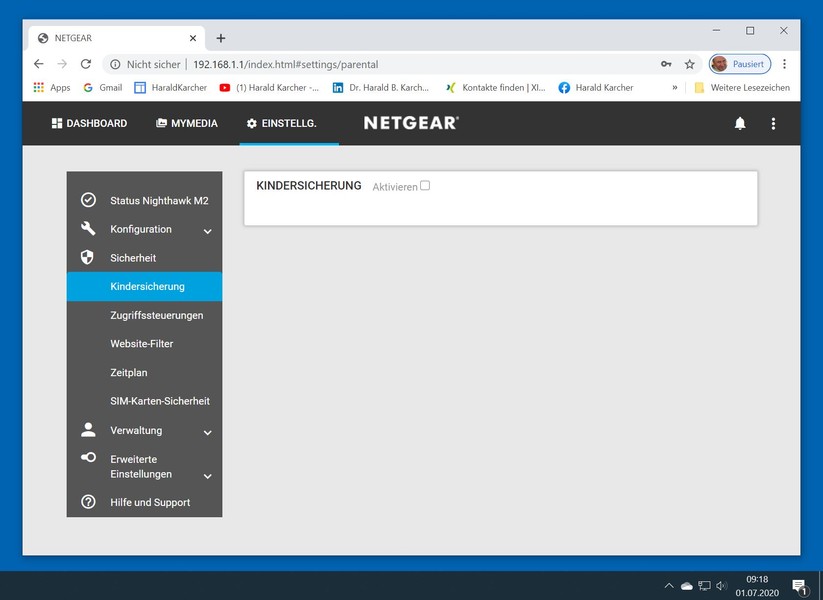823x600 pixels.
Task: Expand the Verwaltung submenu arrow
Action: (207, 432)
